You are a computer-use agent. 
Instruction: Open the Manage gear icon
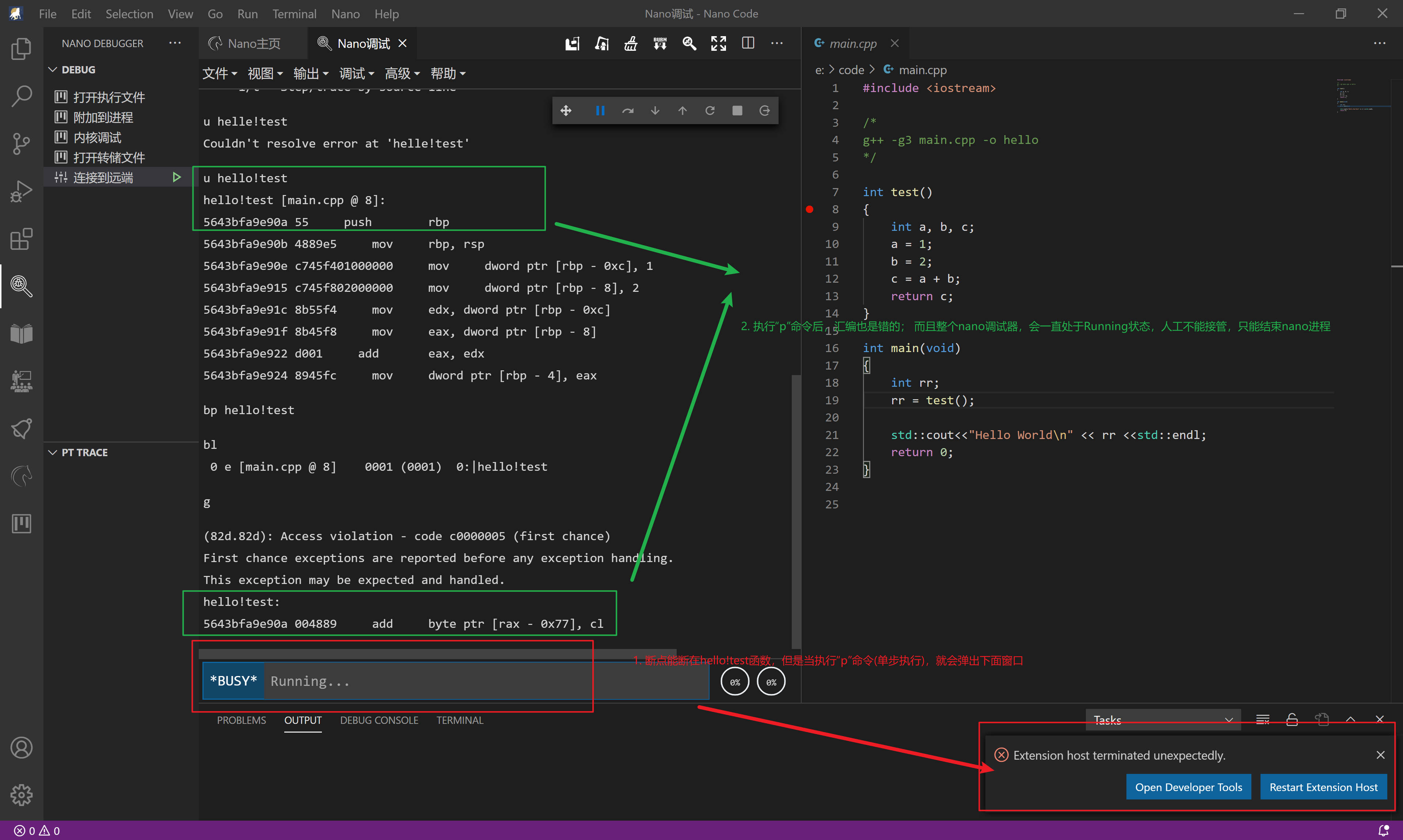coord(22,795)
